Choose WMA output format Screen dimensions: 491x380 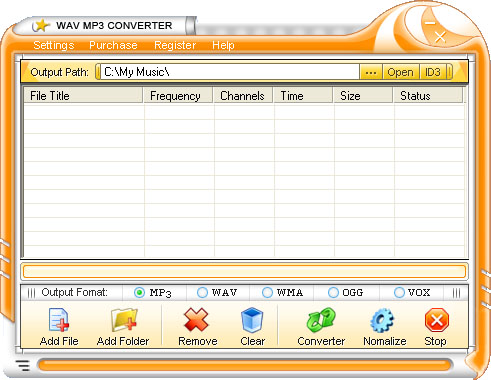tap(267, 293)
